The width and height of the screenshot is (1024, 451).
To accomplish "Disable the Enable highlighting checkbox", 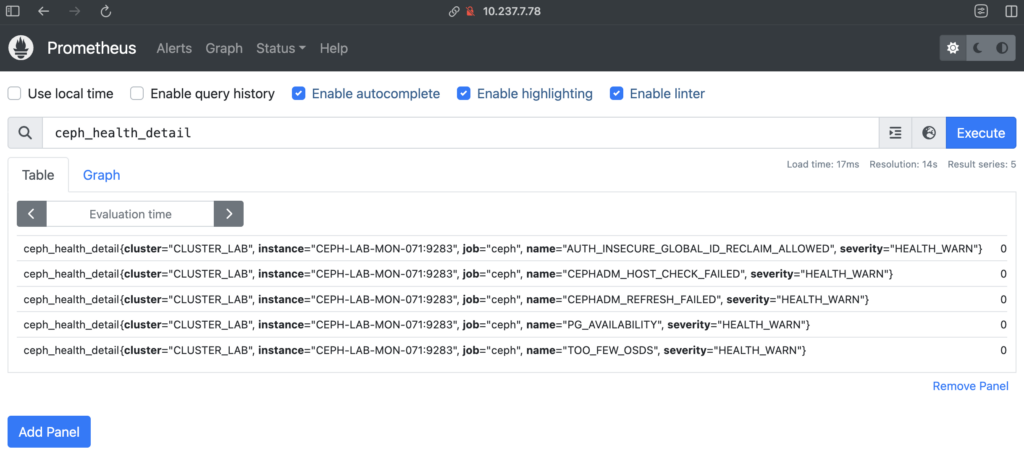I will [x=464, y=93].
